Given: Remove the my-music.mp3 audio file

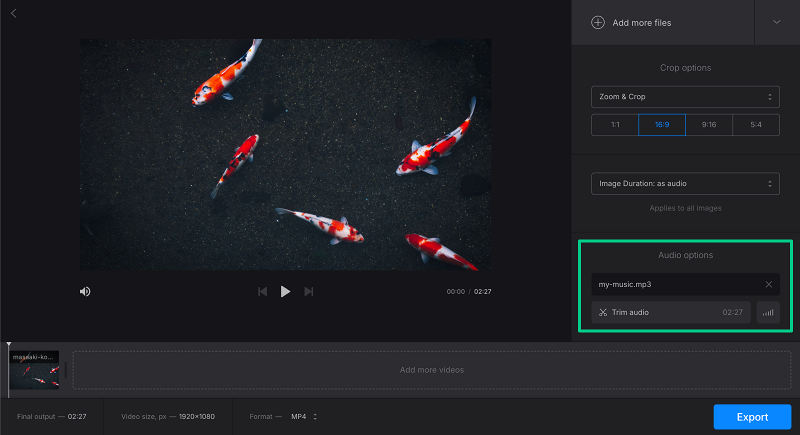Looking at the screenshot, I should pos(769,285).
